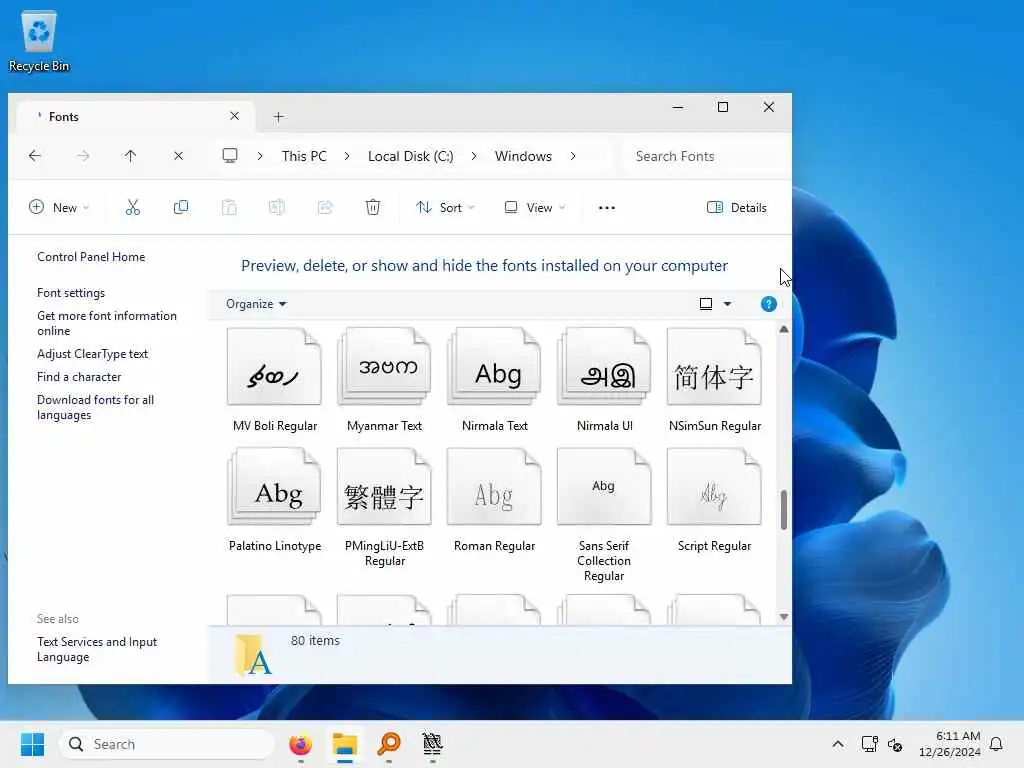Expand the Organize menu
The image size is (1024, 768).
[x=256, y=304]
